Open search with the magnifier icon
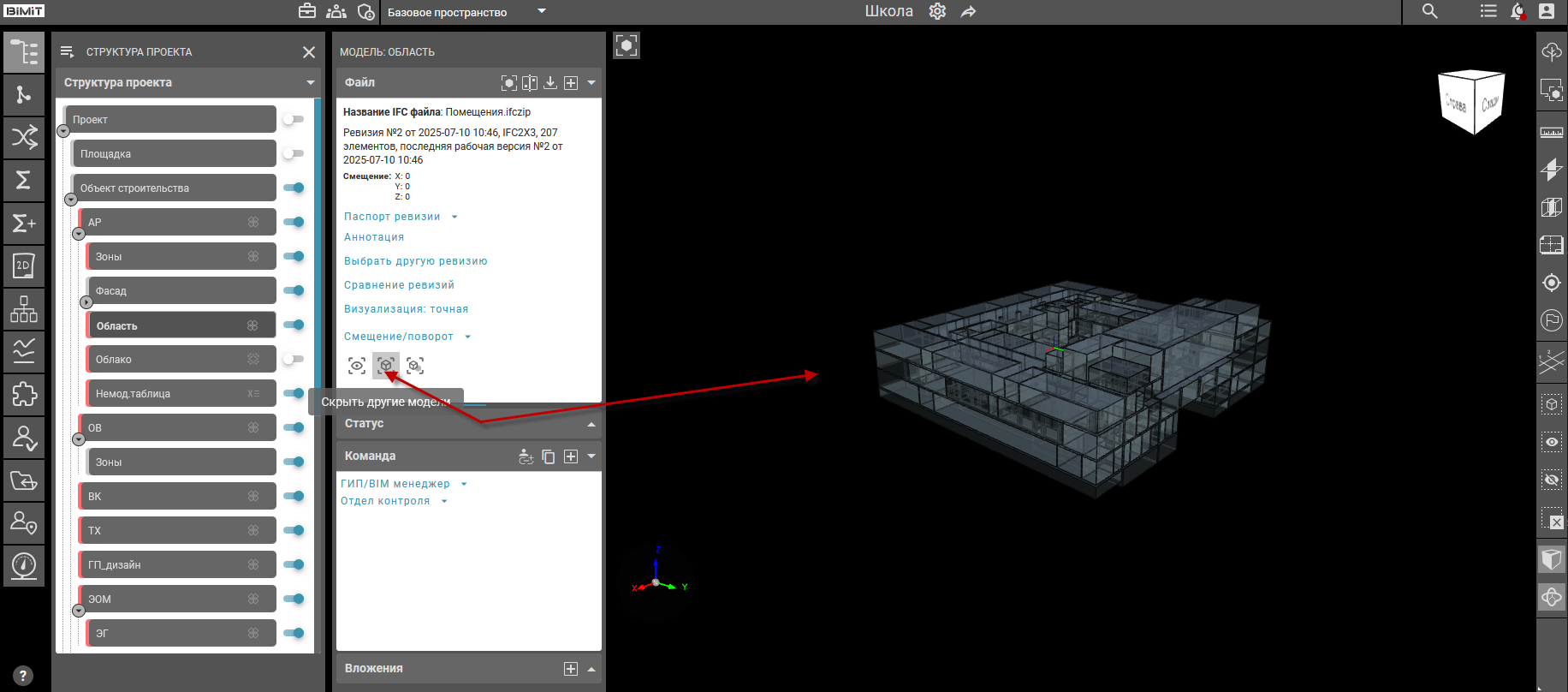Image resolution: width=1568 pixels, height=692 pixels. click(x=1430, y=11)
